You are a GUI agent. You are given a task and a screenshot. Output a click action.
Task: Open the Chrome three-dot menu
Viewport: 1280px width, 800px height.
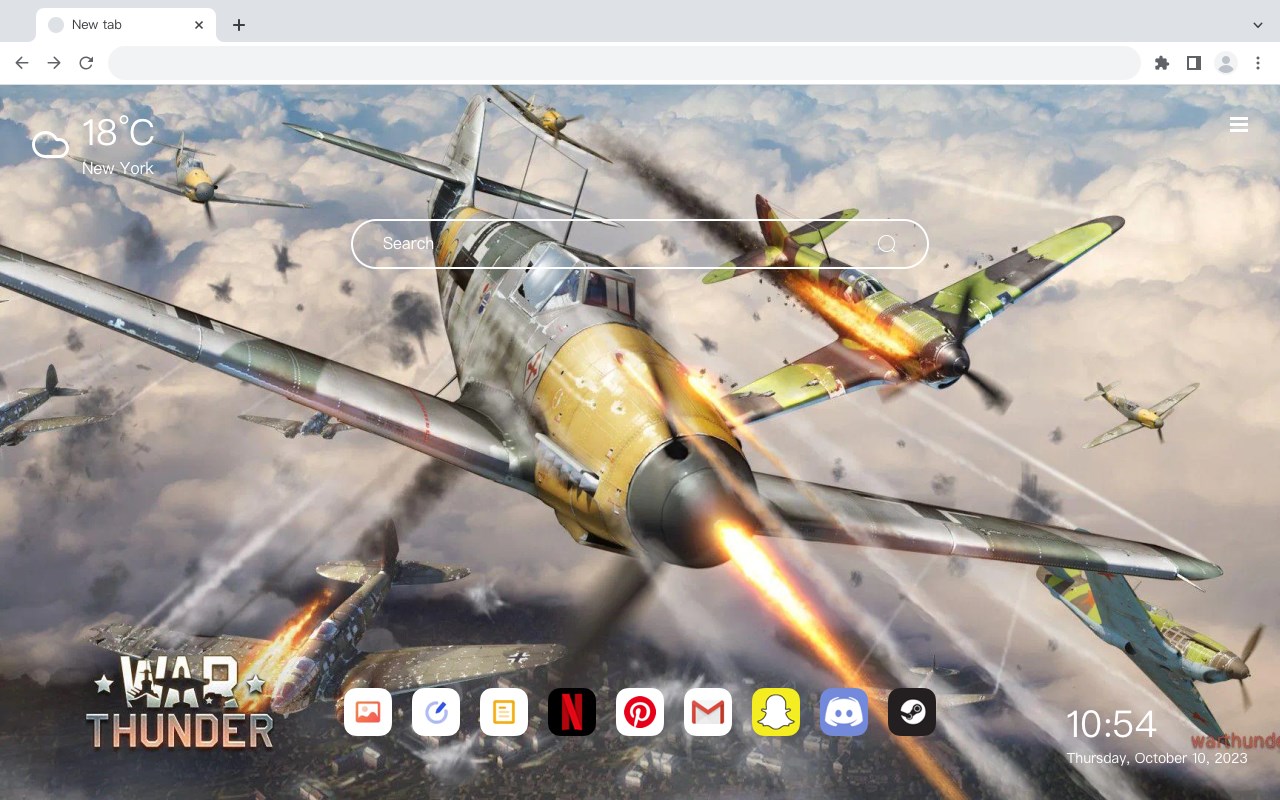click(x=1258, y=63)
